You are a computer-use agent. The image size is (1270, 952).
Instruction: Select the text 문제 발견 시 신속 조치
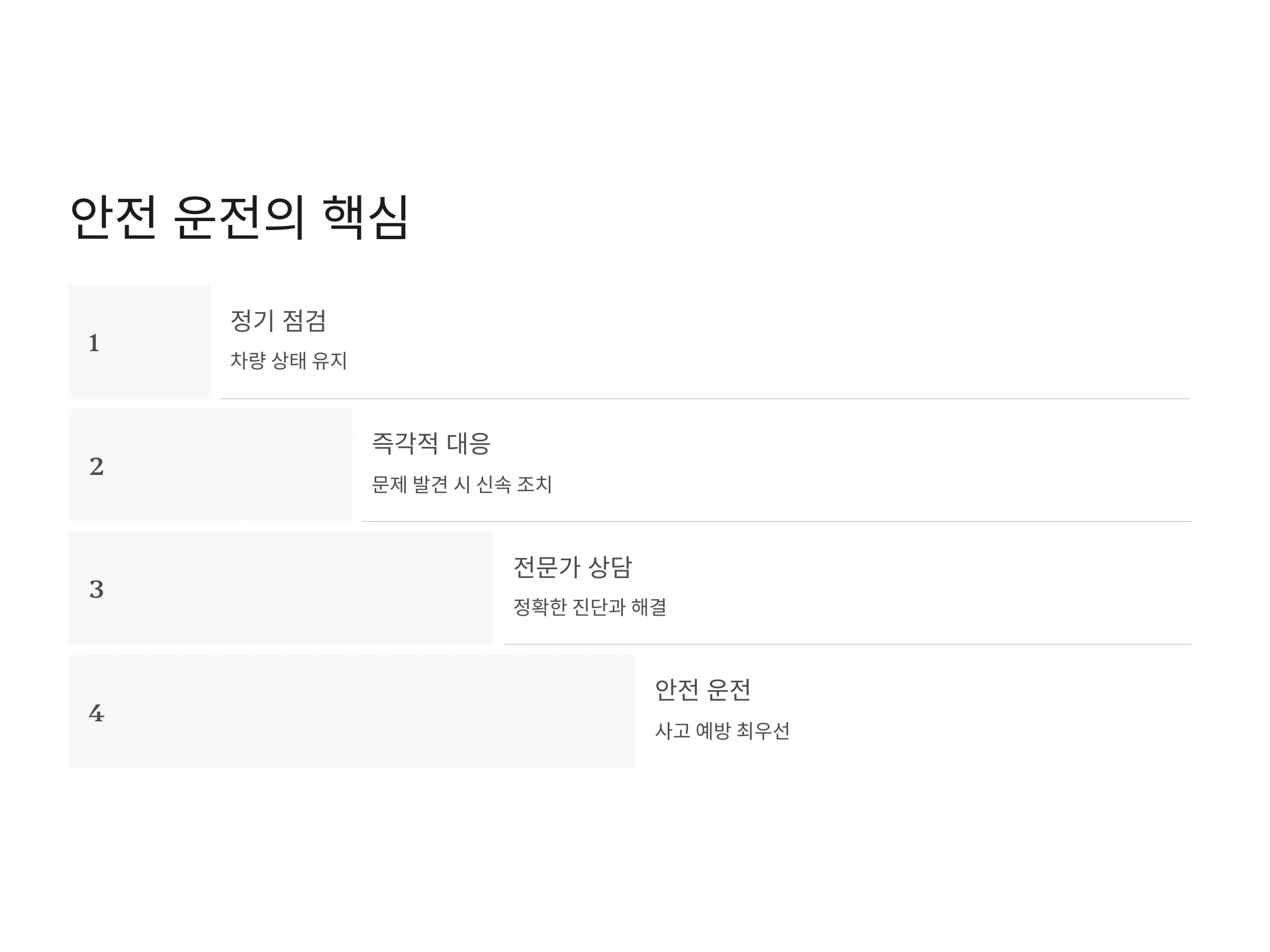click(x=461, y=484)
